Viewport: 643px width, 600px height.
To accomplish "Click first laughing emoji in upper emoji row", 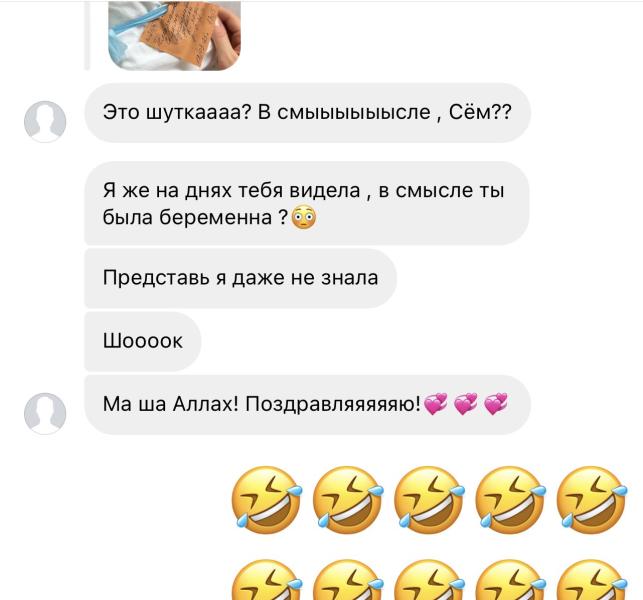I will click(267, 500).
